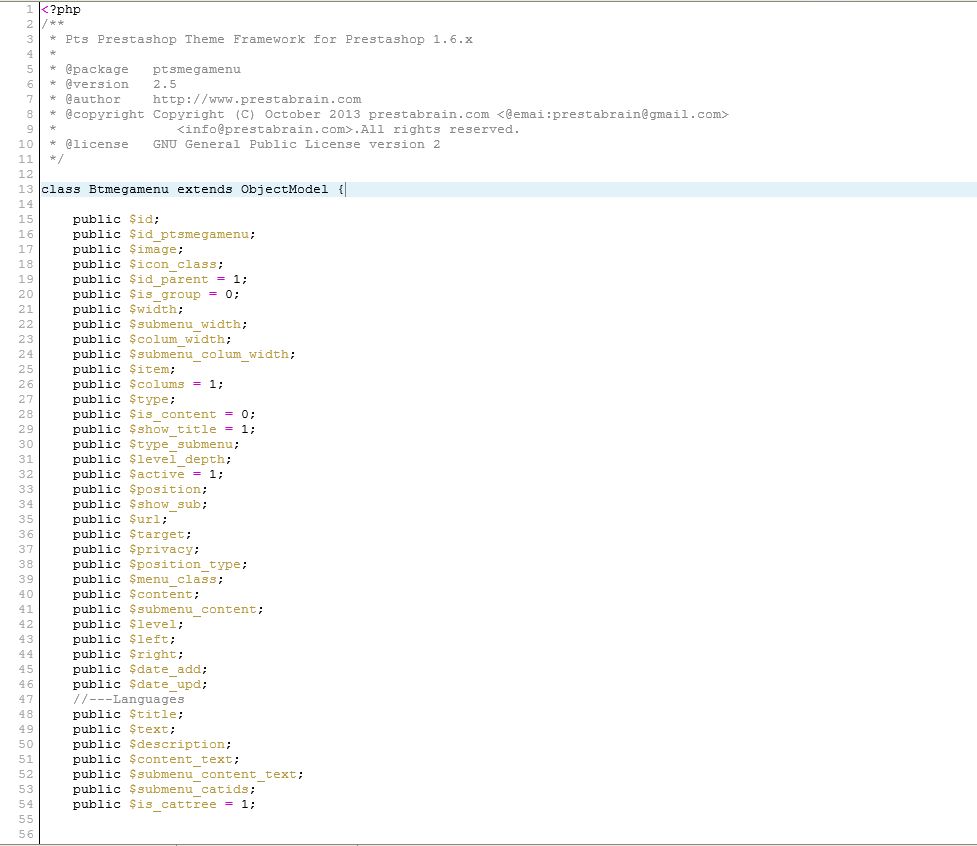Click the 'public $is_group = 0;' declaration
The height and width of the screenshot is (846, 977).
coord(156,294)
